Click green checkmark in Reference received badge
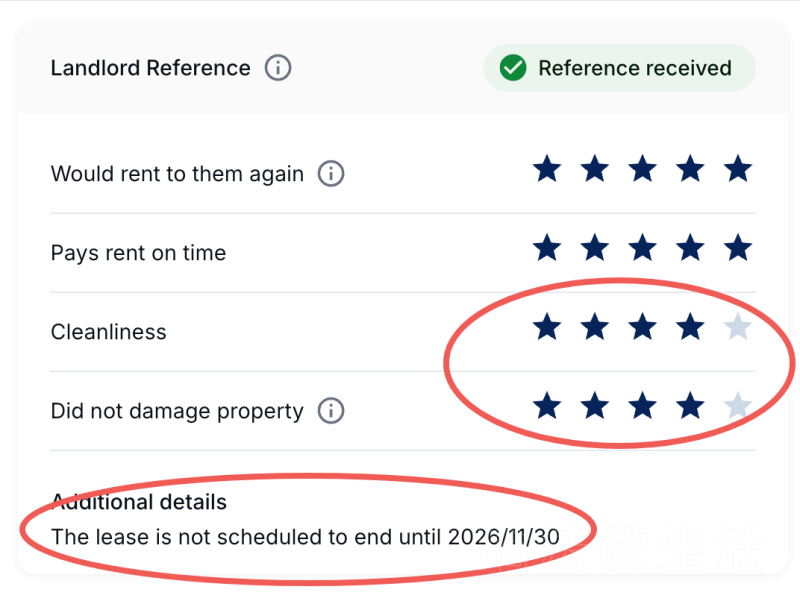Viewport: 800px width, 607px height. pos(513,68)
